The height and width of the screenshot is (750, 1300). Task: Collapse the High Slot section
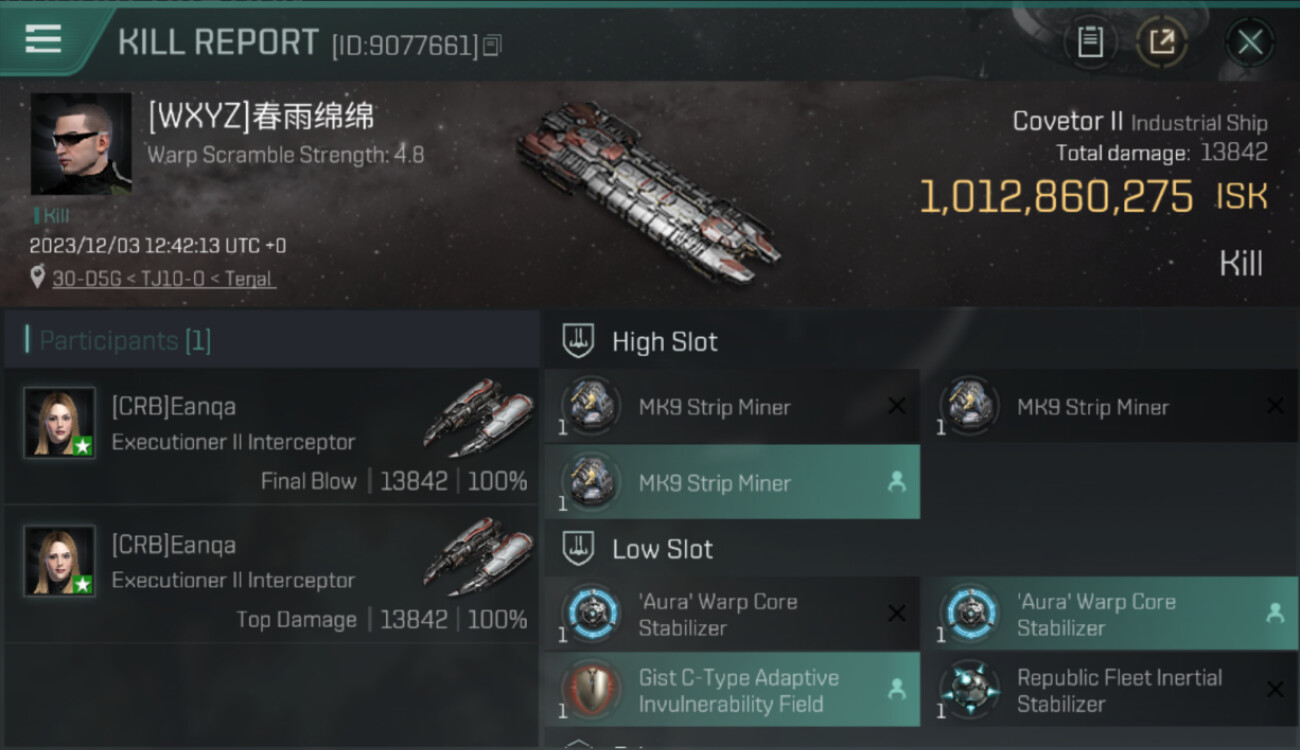921,342
